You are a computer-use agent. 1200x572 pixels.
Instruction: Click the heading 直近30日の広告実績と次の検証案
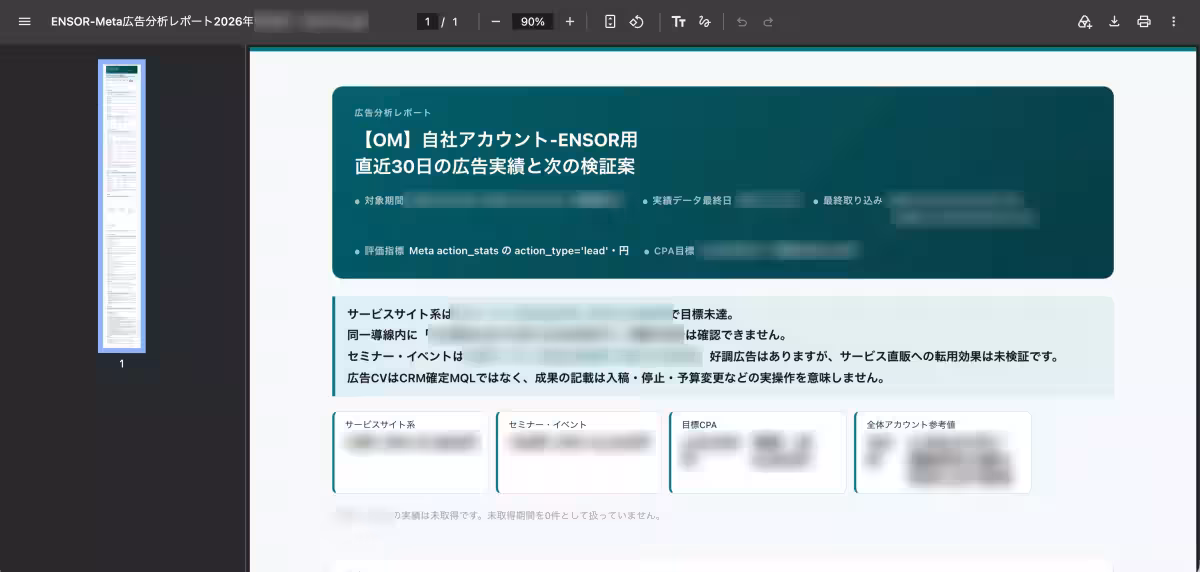coord(495,166)
